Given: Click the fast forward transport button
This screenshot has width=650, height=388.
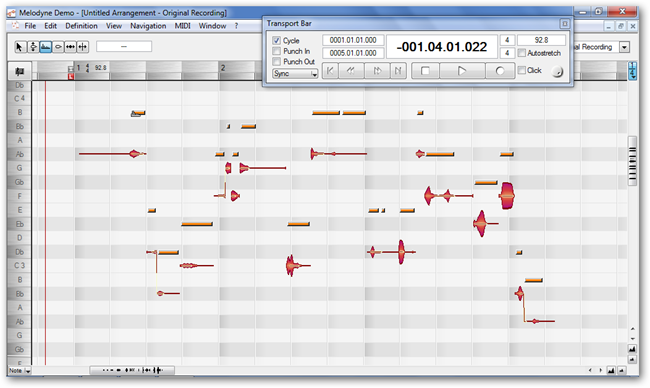Looking at the screenshot, I should 377,71.
